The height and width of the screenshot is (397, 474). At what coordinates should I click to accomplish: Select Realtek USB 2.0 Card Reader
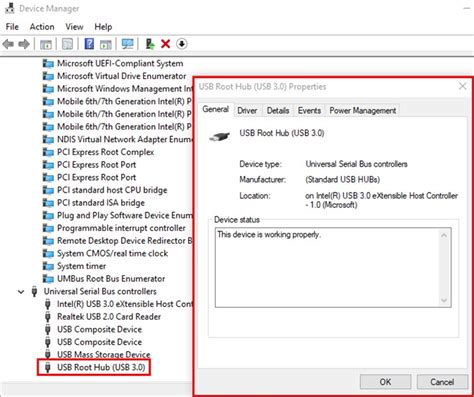[109, 317]
